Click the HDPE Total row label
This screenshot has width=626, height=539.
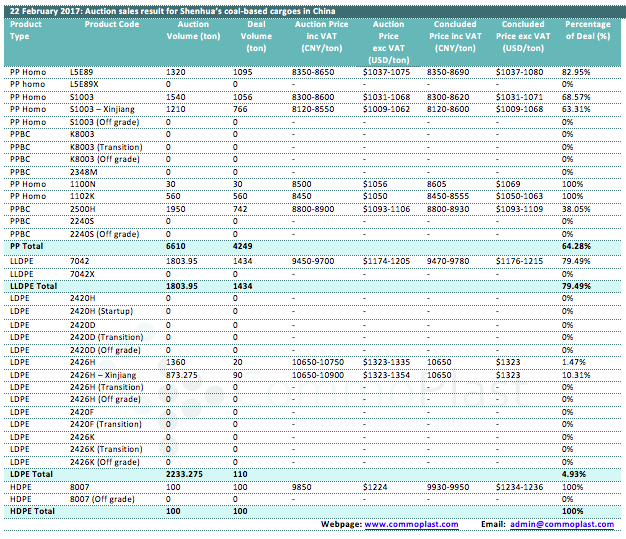click(x=33, y=510)
